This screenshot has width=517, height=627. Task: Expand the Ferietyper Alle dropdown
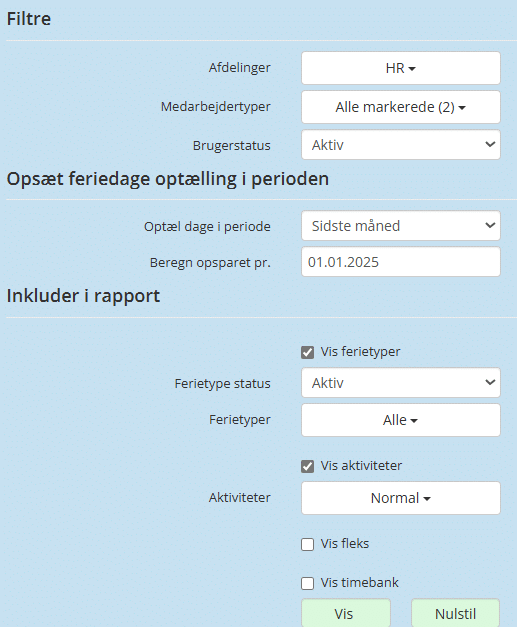point(401,420)
